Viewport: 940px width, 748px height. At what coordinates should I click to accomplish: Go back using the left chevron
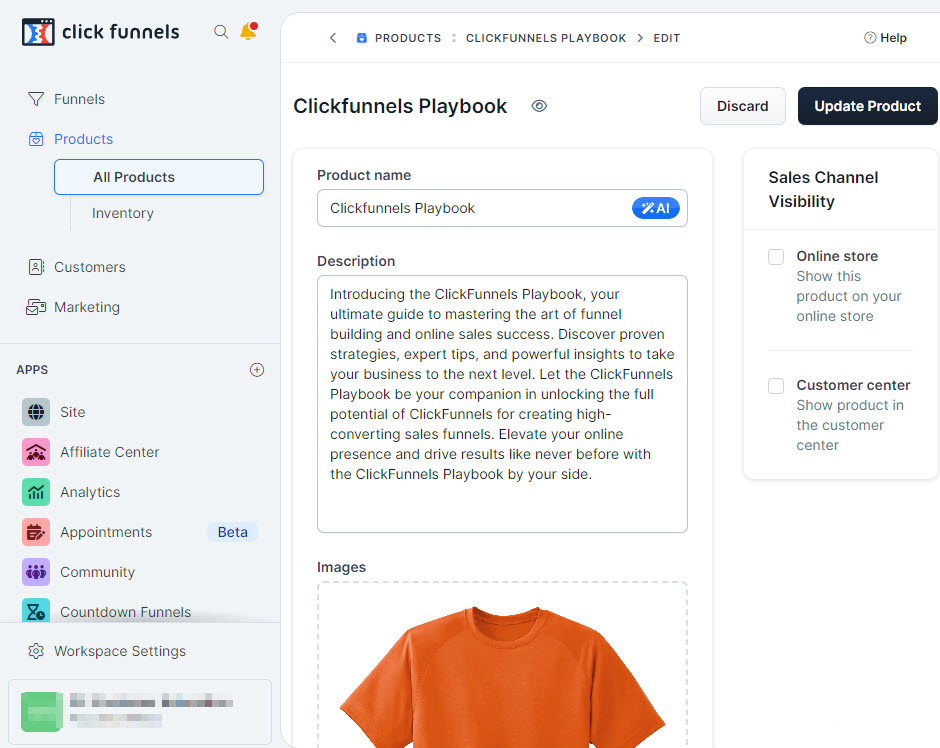[x=333, y=38]
